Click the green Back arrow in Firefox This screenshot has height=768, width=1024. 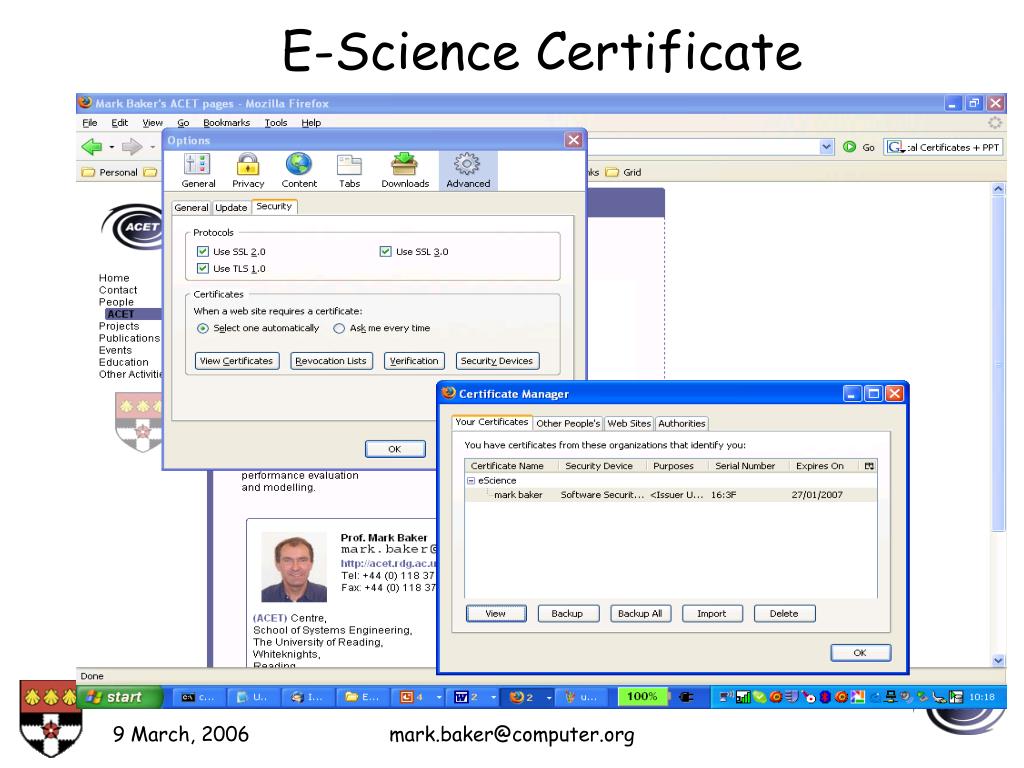click(x=92, y=147)
